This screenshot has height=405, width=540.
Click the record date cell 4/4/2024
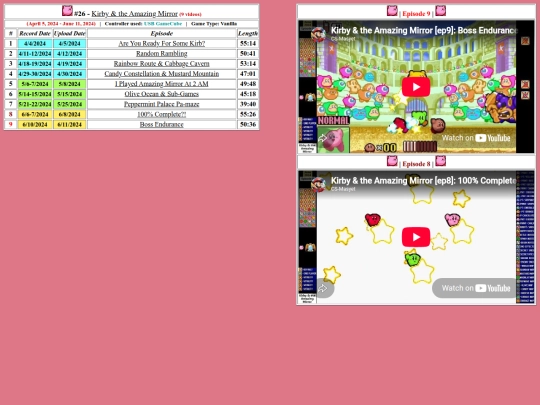pos(35,43)
